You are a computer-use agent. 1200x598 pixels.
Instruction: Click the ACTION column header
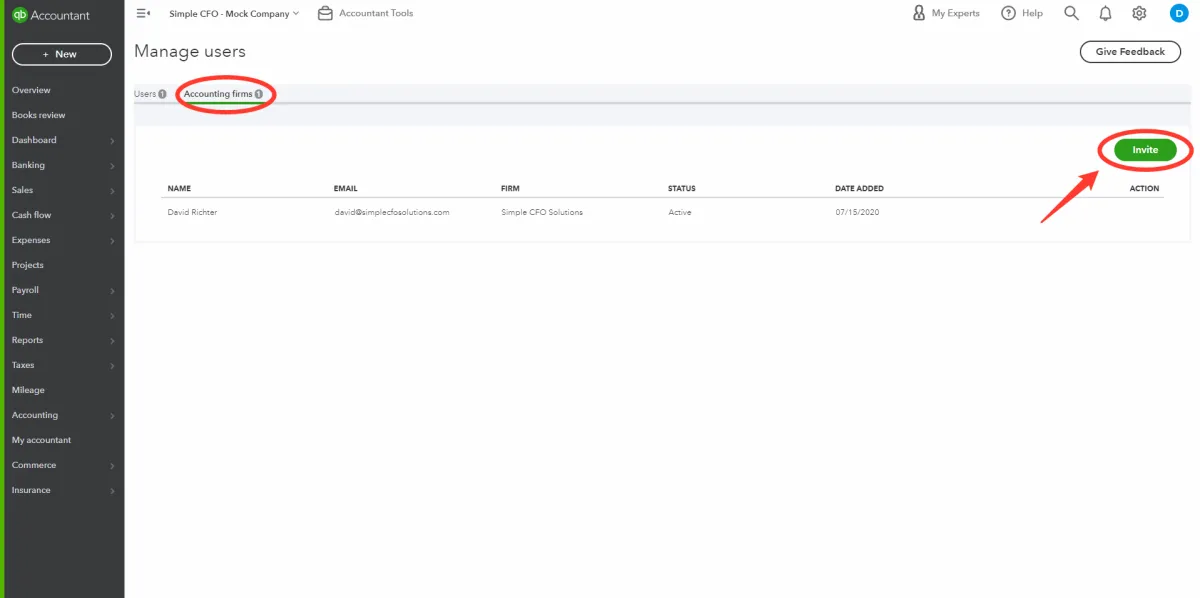point(1144,188)
